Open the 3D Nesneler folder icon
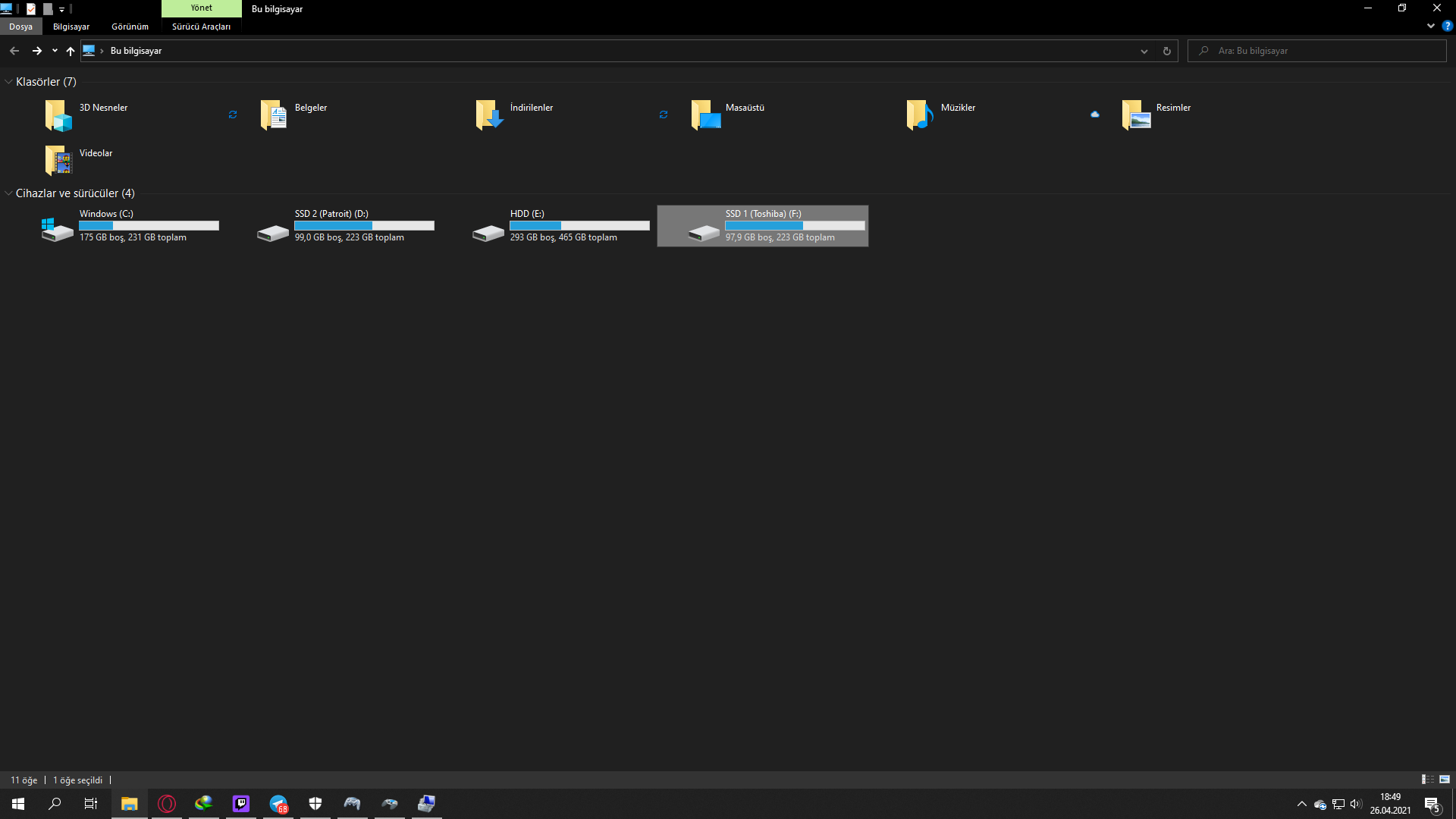This screenshot has height=819, width=1456. [58, 115]
